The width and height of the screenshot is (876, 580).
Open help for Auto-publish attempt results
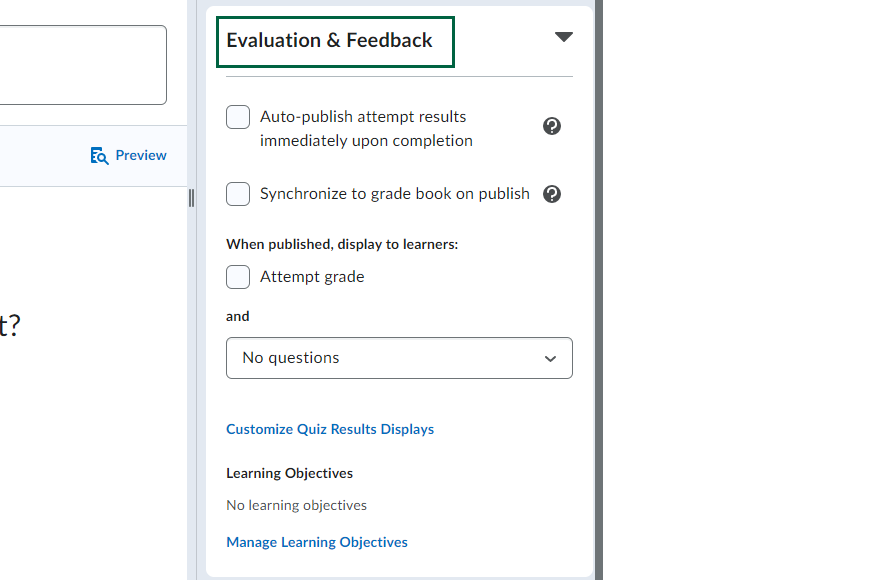(x=552, y=126)
